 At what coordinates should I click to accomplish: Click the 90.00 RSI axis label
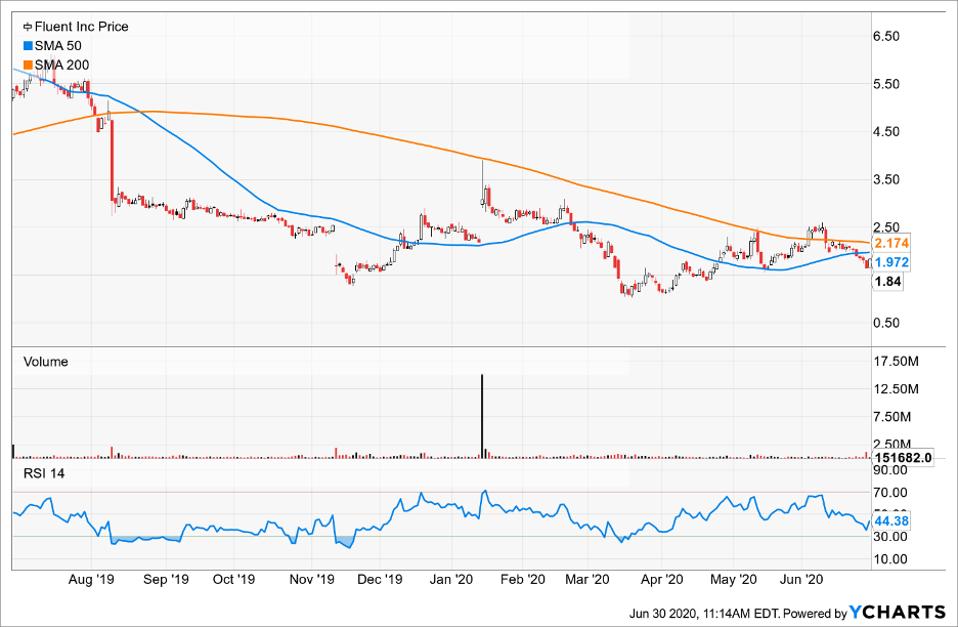(890, 470)
